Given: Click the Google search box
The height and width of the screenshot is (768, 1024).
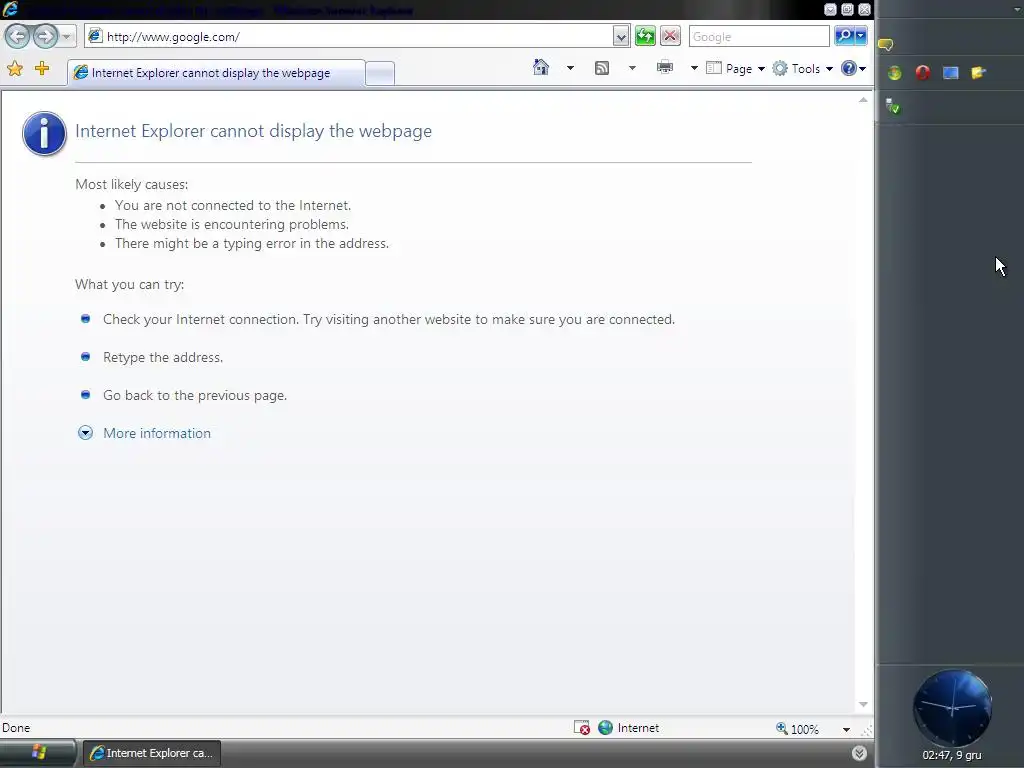Looking at the screenshot, I should click(x=759, y=37).
